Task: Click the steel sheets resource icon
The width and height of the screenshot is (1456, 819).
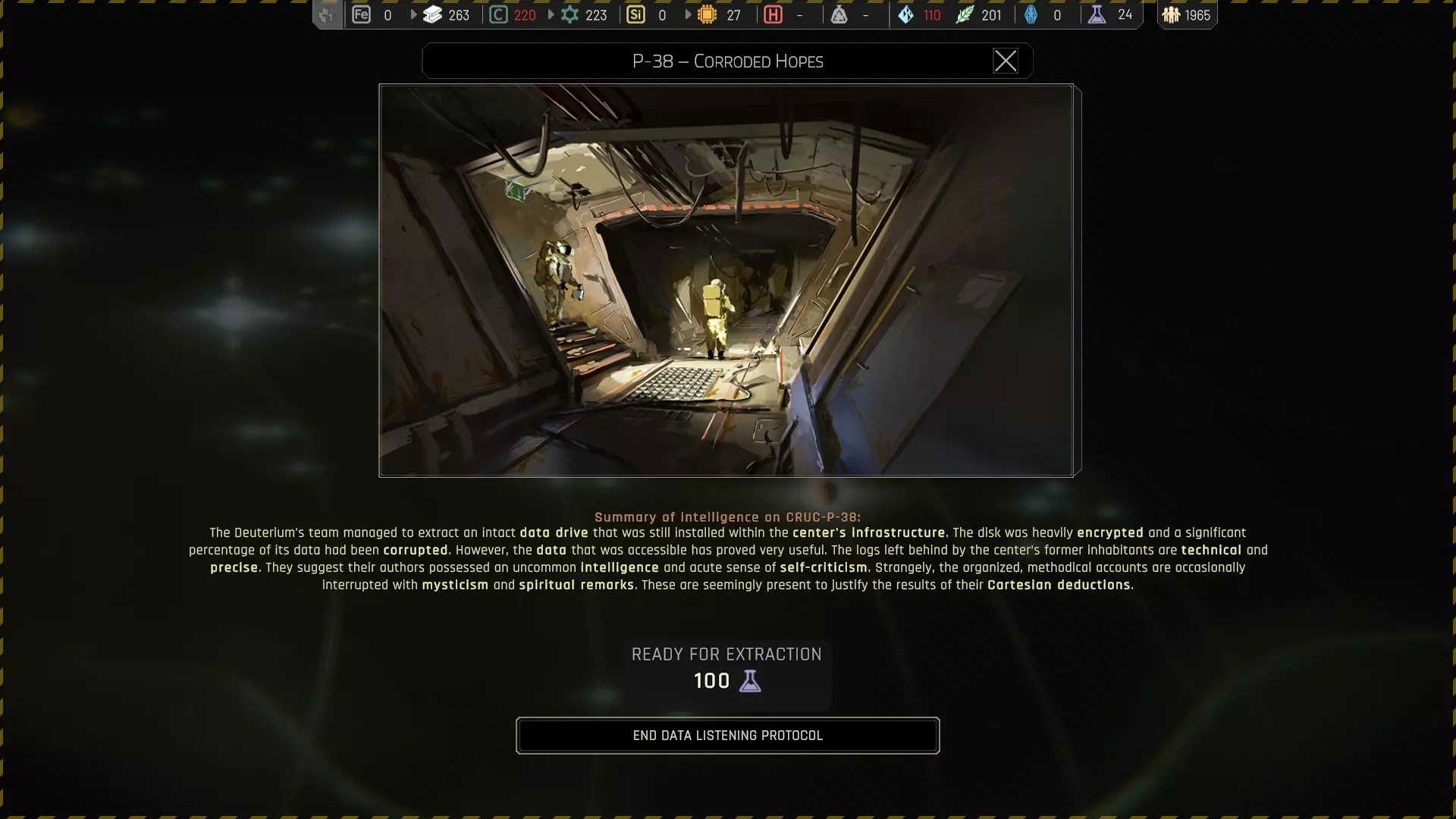Action: tap(432, 14)
